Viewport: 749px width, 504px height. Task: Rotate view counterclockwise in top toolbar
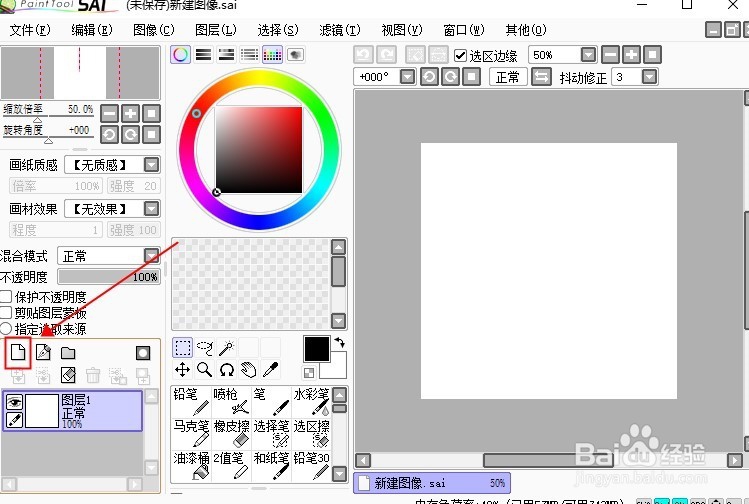[x=429, y=76]
